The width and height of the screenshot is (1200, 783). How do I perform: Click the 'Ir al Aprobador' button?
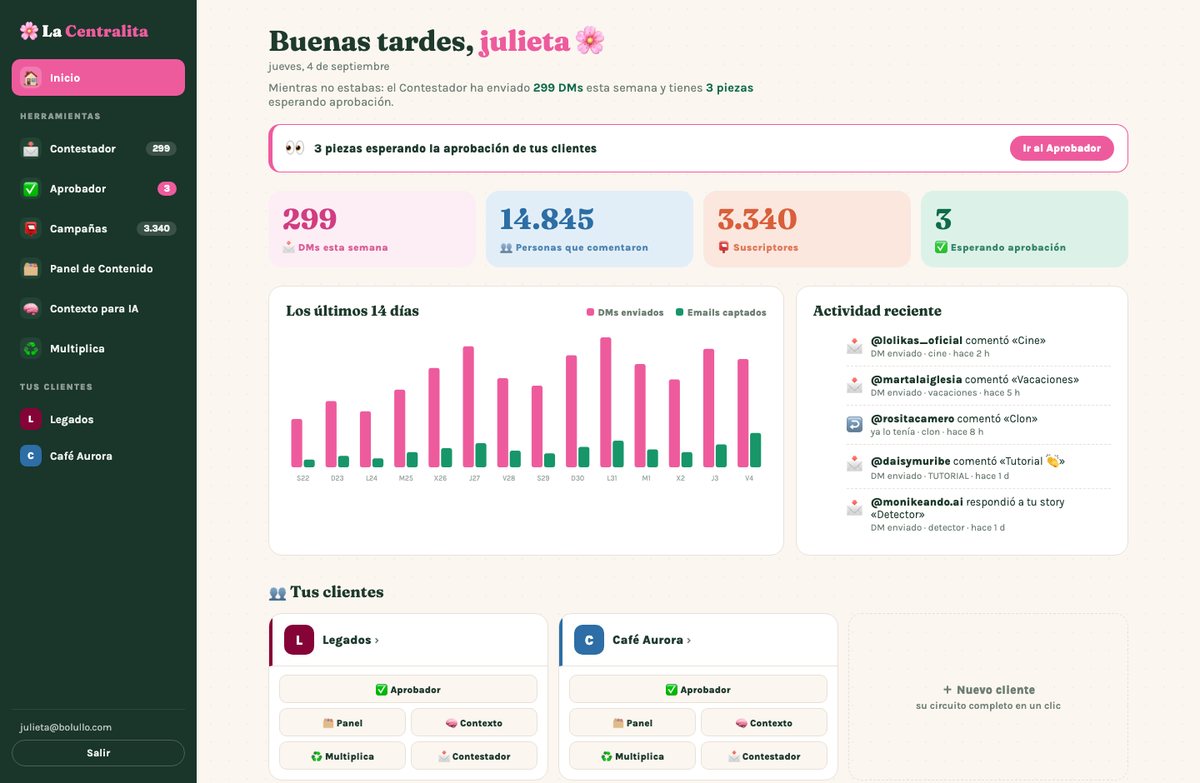[x=1062, y=148]
